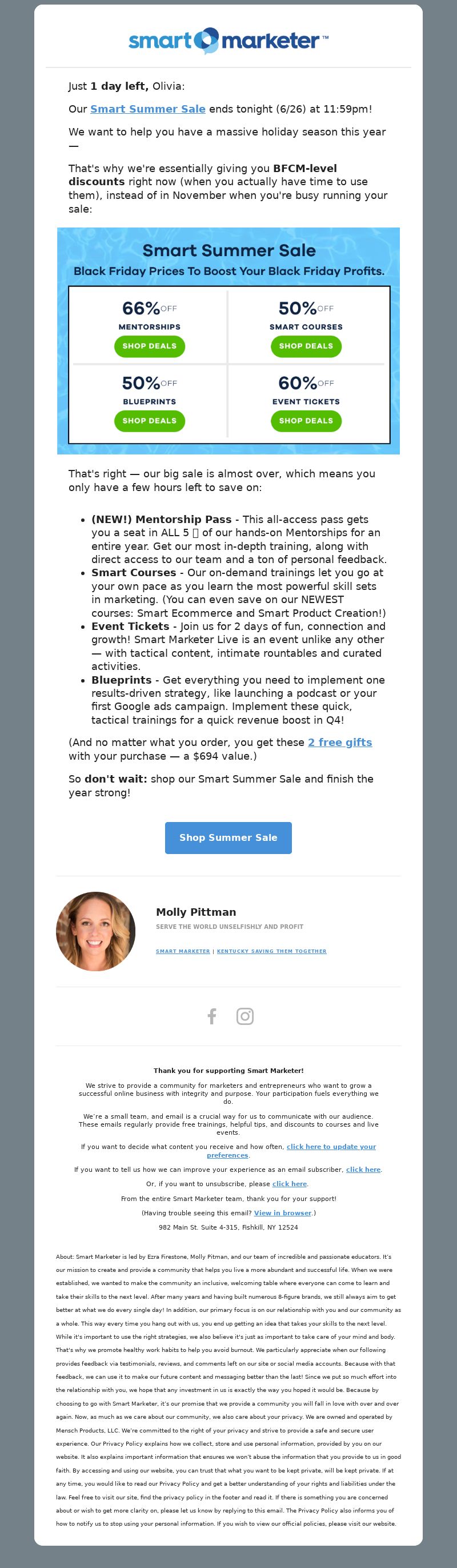Image resolution: width=457 pixels, height=1568 pixels.
Task: Click Shop Deals under Mentorships
Action: pyautogui.click(x=150, y=346)
